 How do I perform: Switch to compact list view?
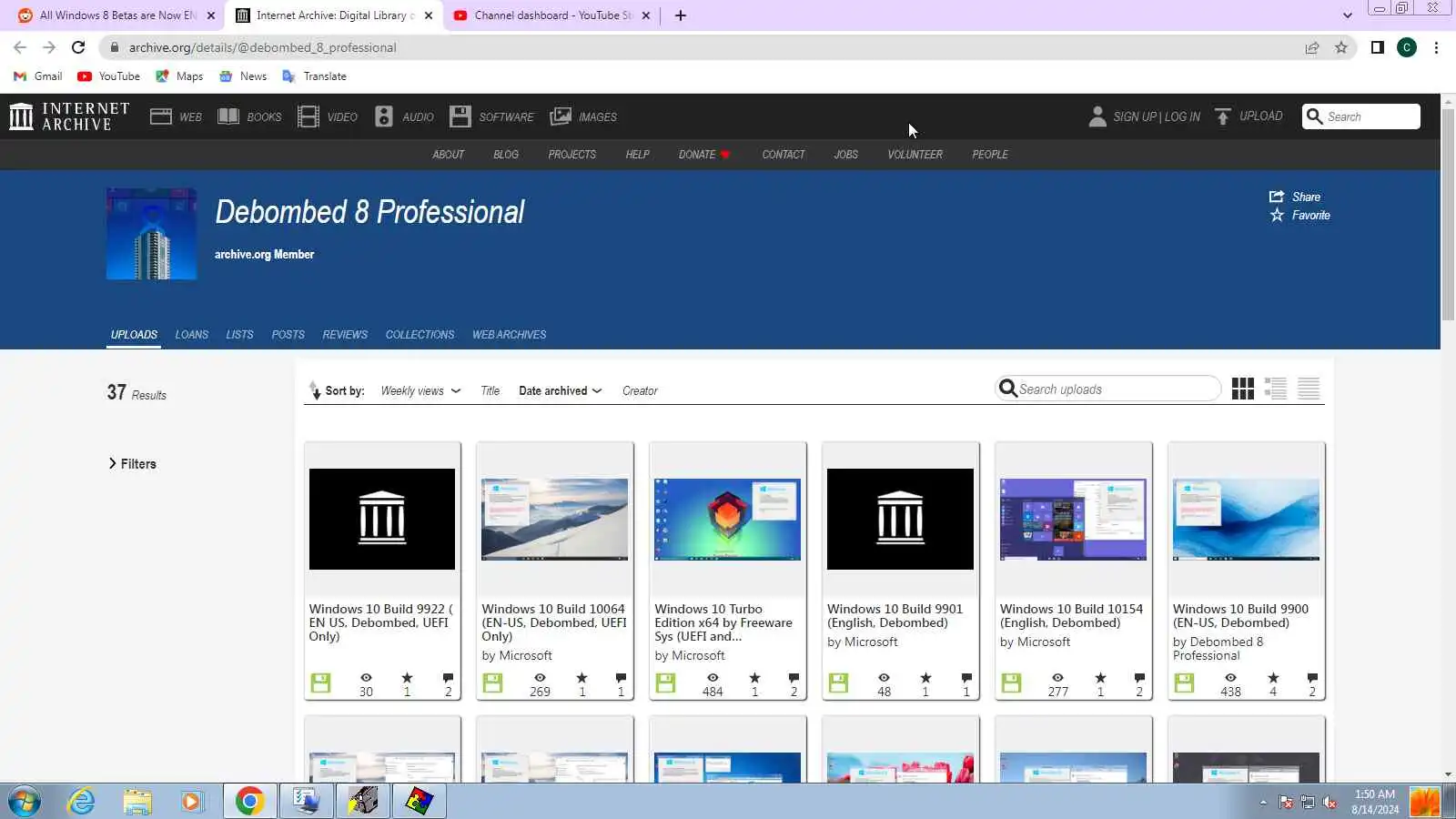click(1309, 389)
